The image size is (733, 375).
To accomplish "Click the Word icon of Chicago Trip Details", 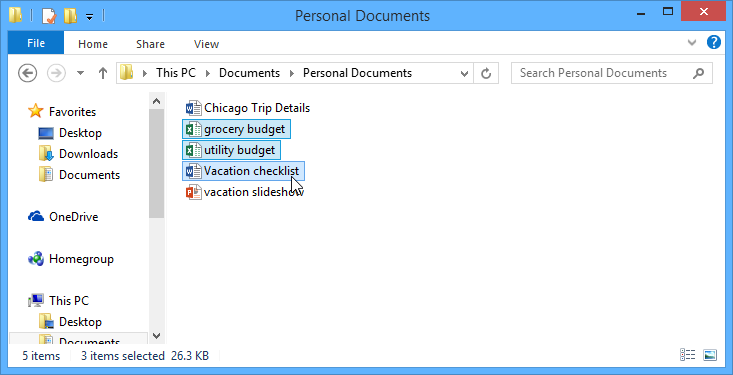I will [194, 108].
